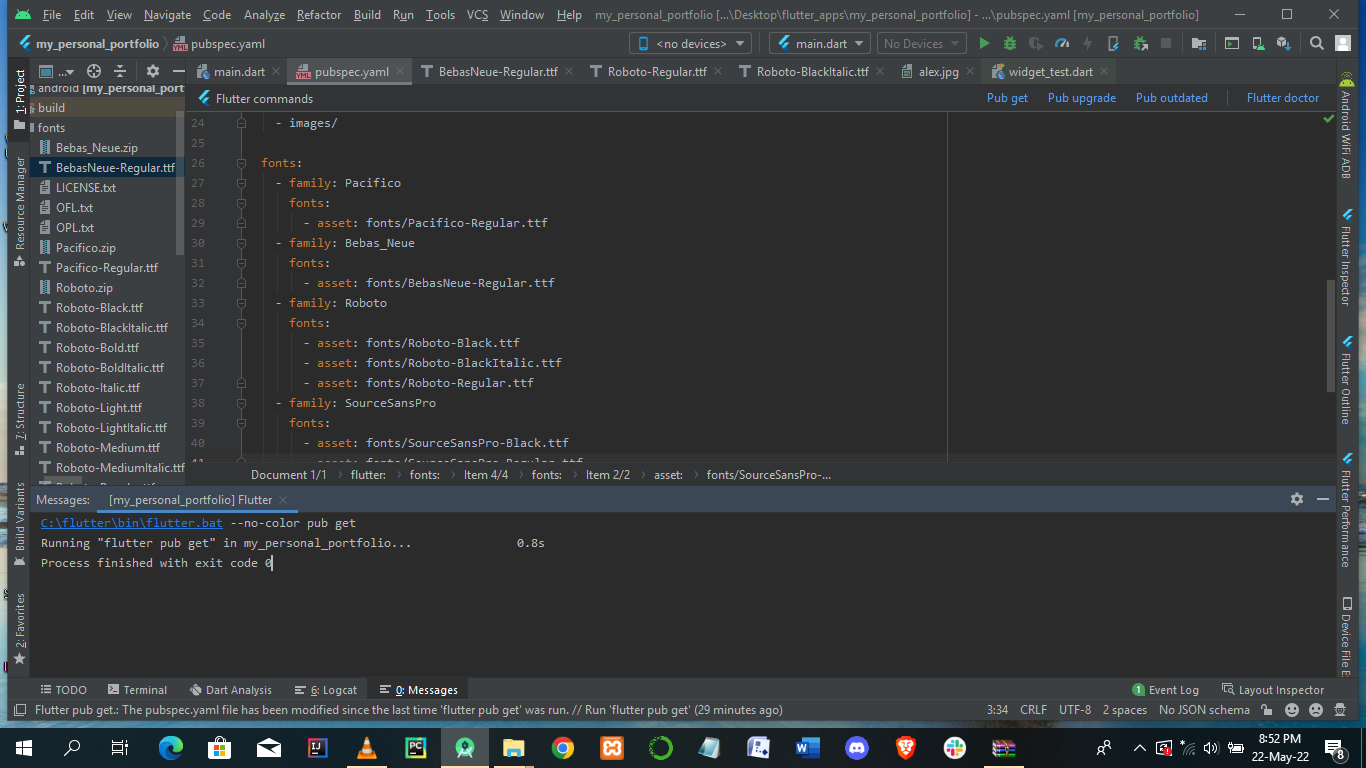
Task: Collapse the fonts: block at line 26
Action: (241, 163)
